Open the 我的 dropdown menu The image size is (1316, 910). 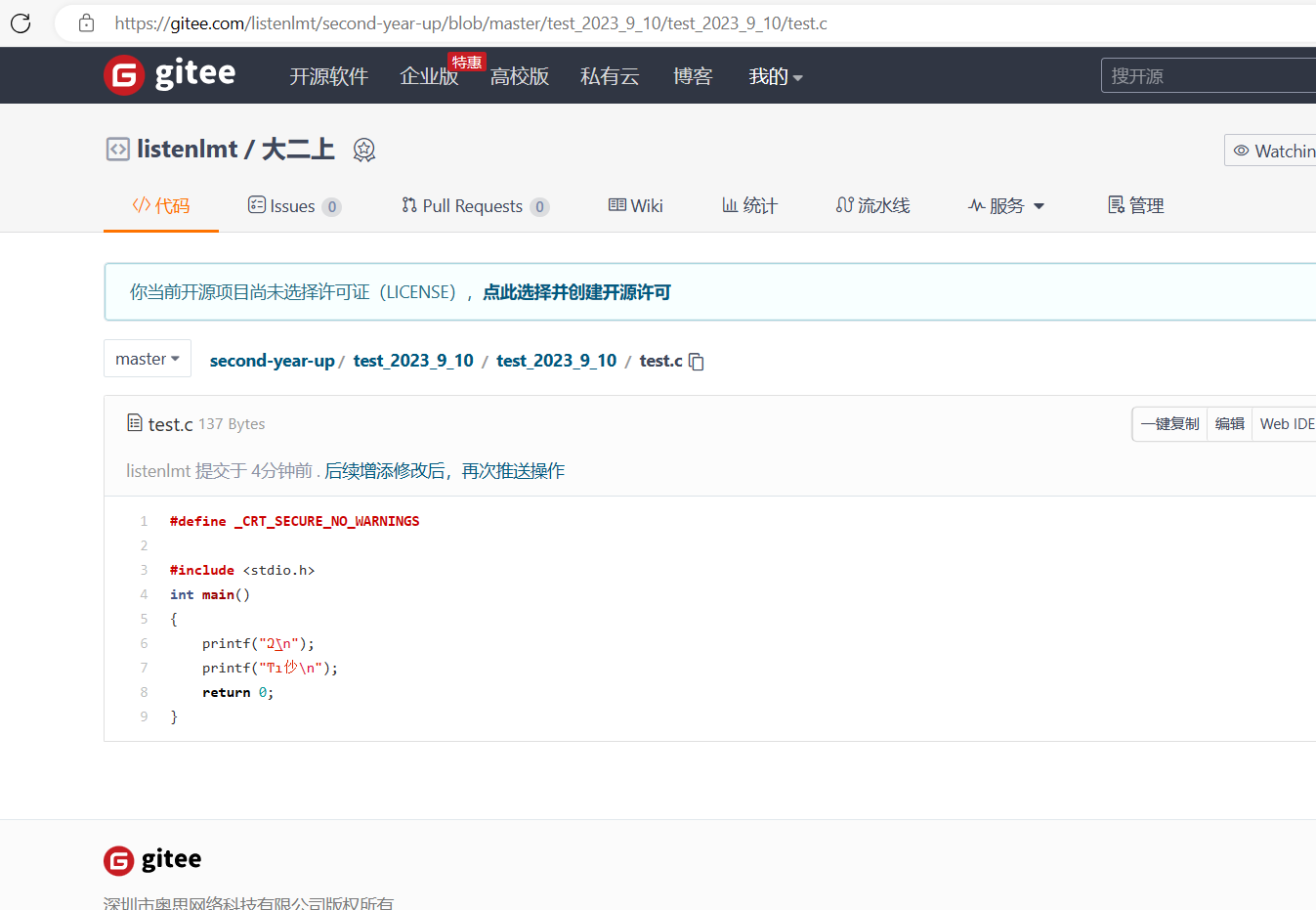click(776, 76)
